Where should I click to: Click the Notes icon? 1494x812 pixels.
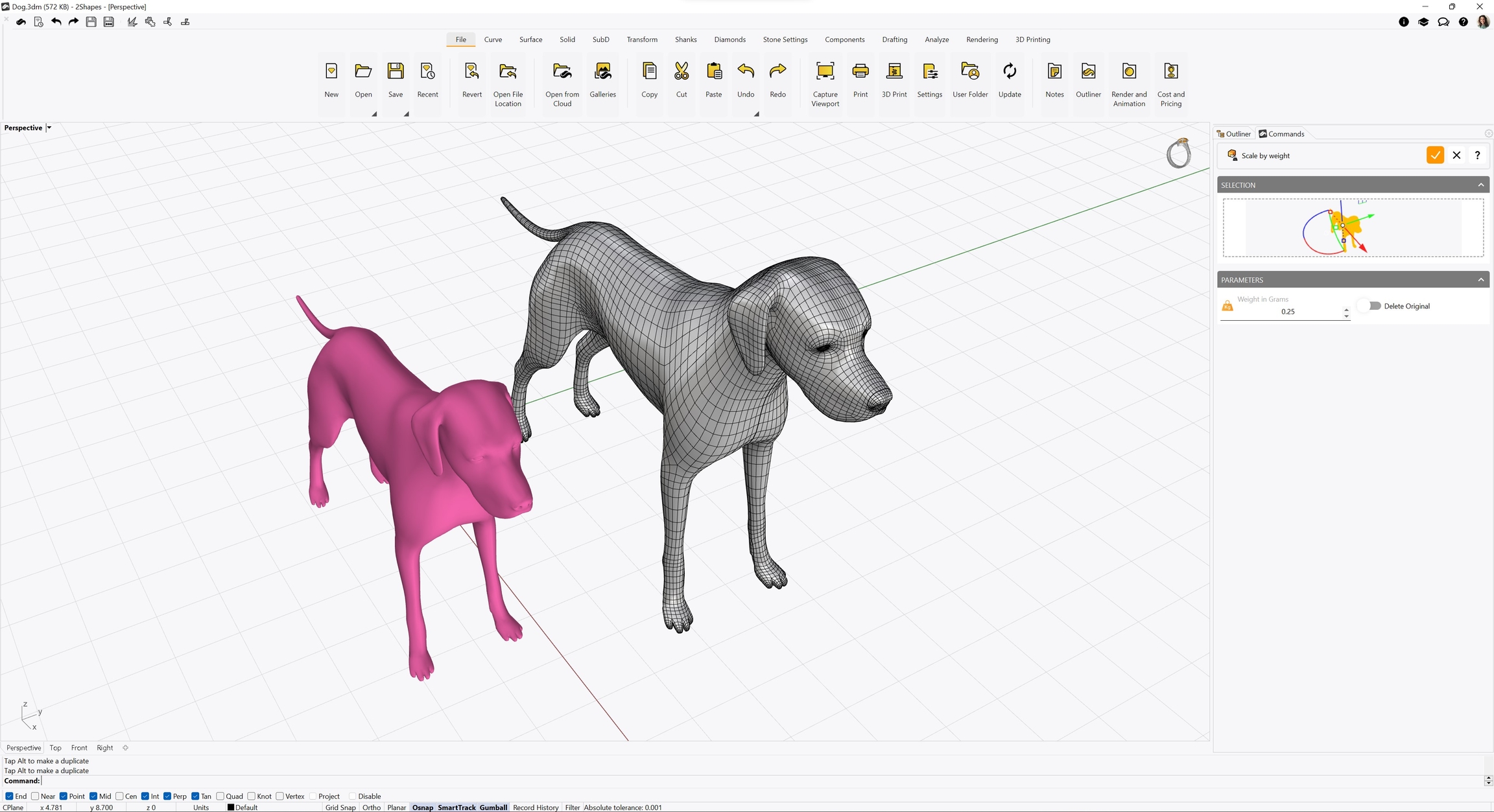point(1054,71)
